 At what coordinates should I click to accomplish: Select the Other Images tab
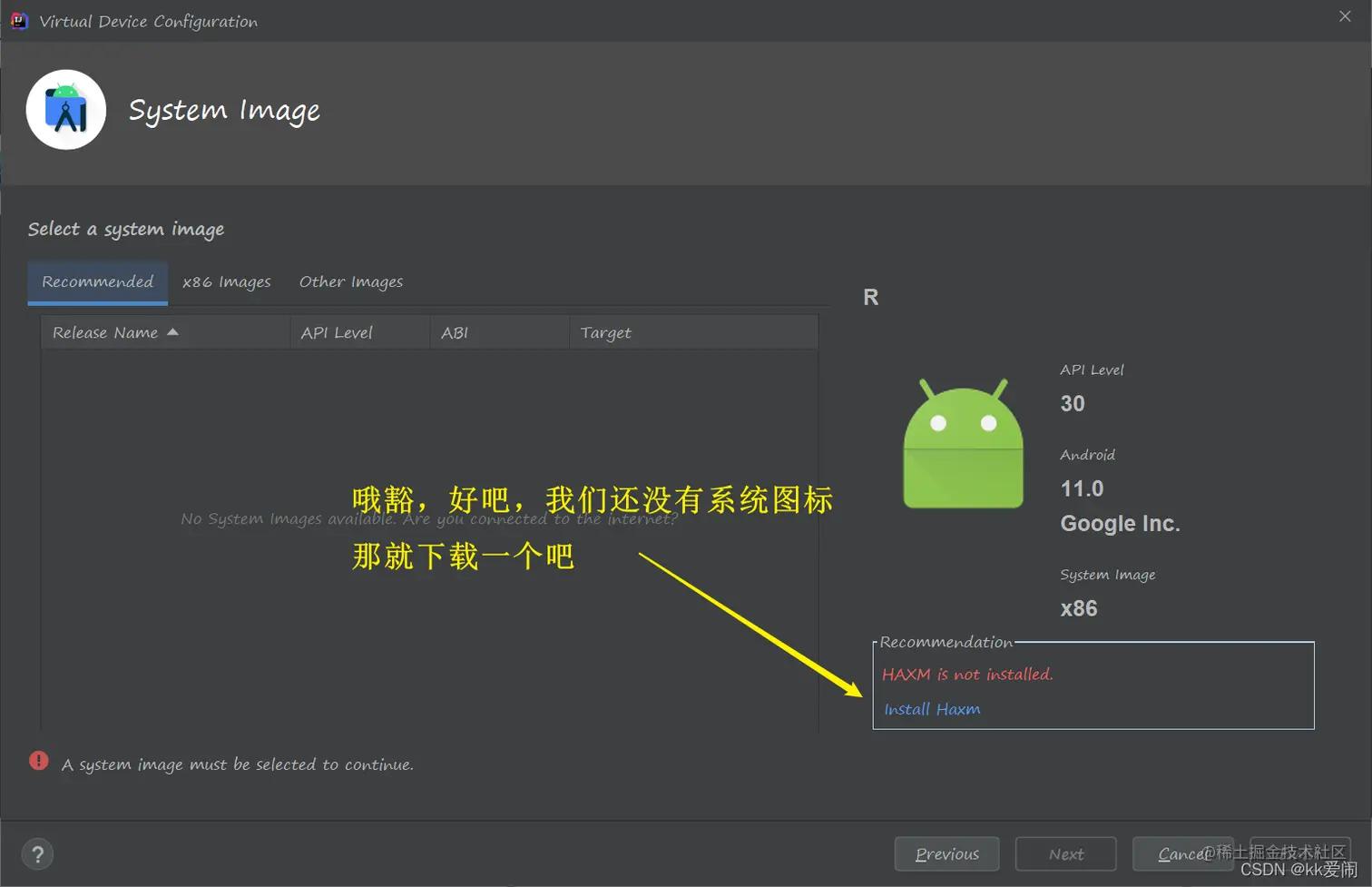351,282
